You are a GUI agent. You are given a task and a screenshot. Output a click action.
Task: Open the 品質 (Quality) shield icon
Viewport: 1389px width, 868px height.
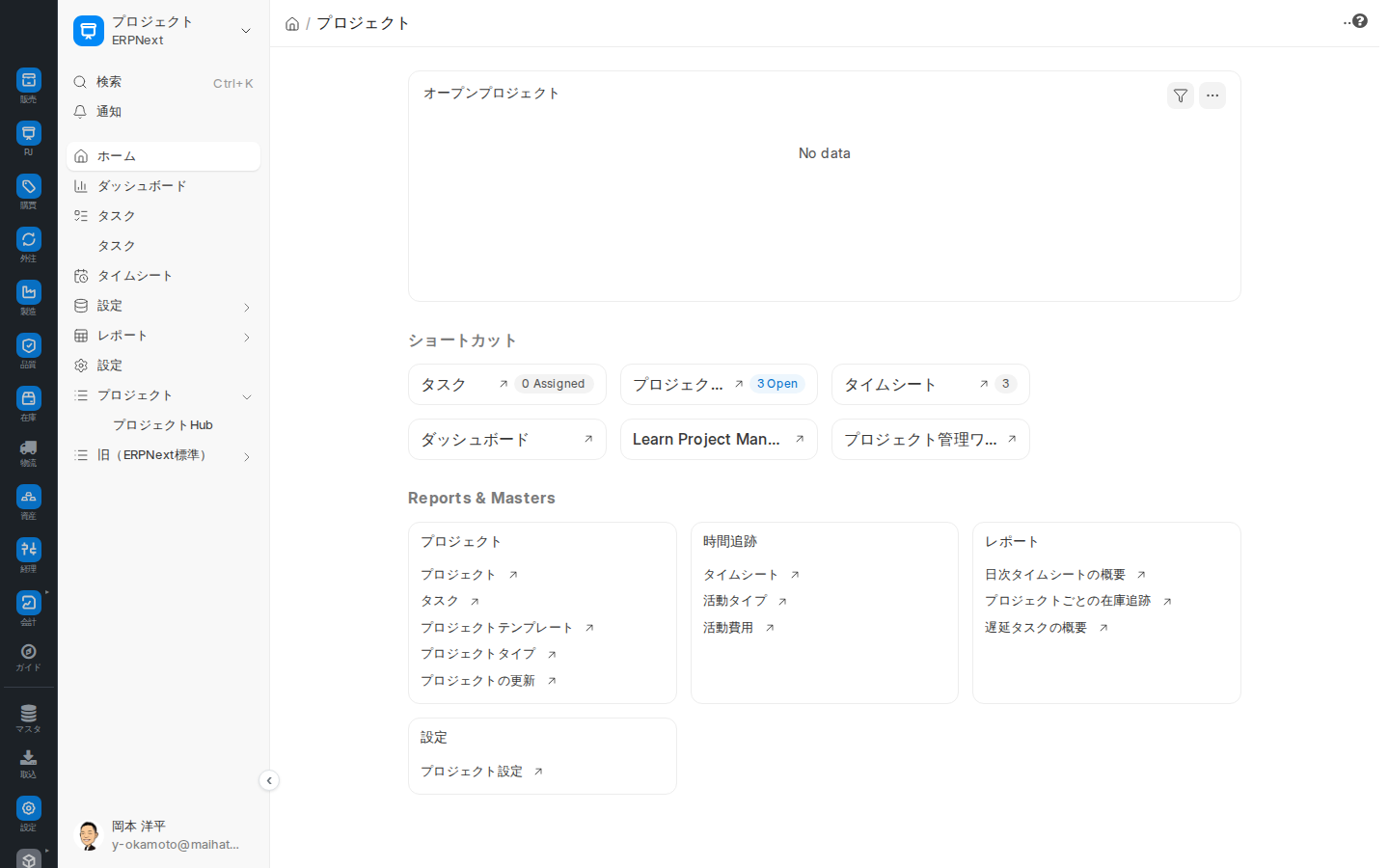coord(29,345)
